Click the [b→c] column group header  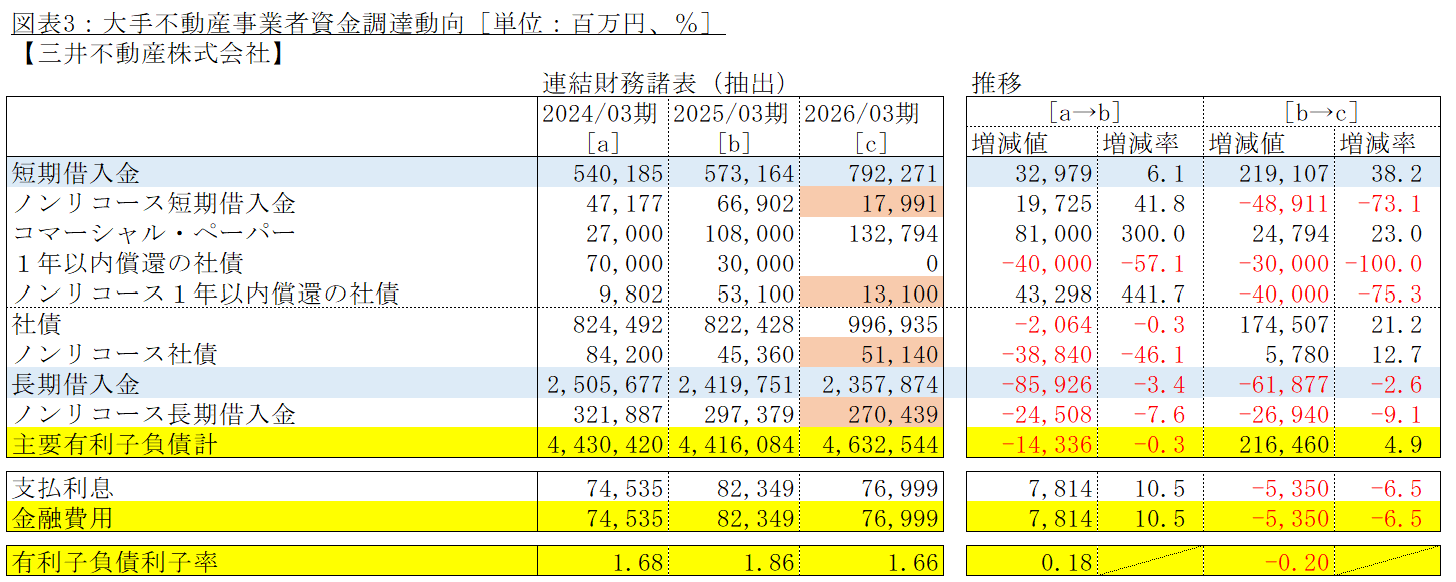tap(1322, 112)
